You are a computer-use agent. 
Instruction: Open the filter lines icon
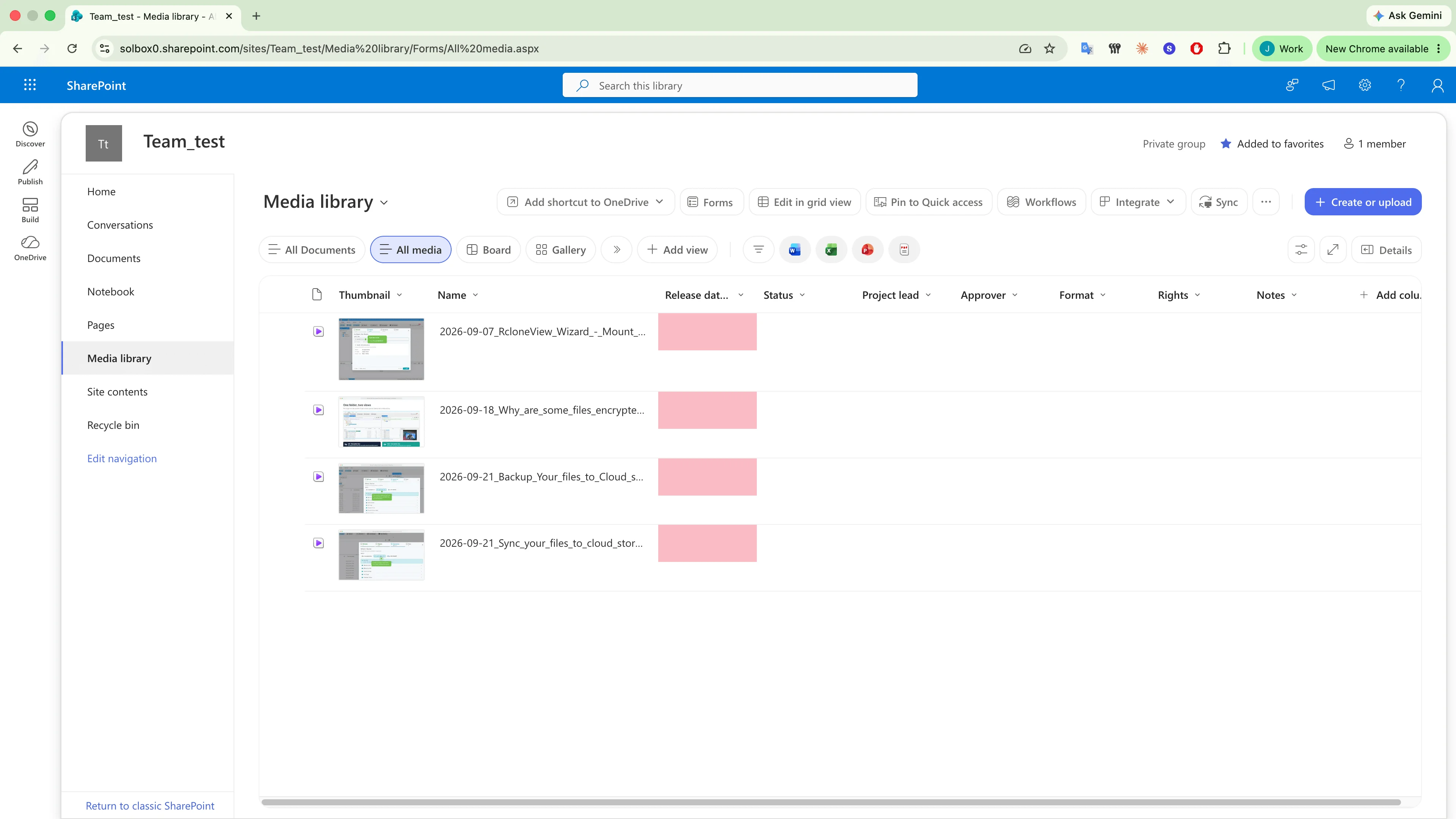click(758, 249)
